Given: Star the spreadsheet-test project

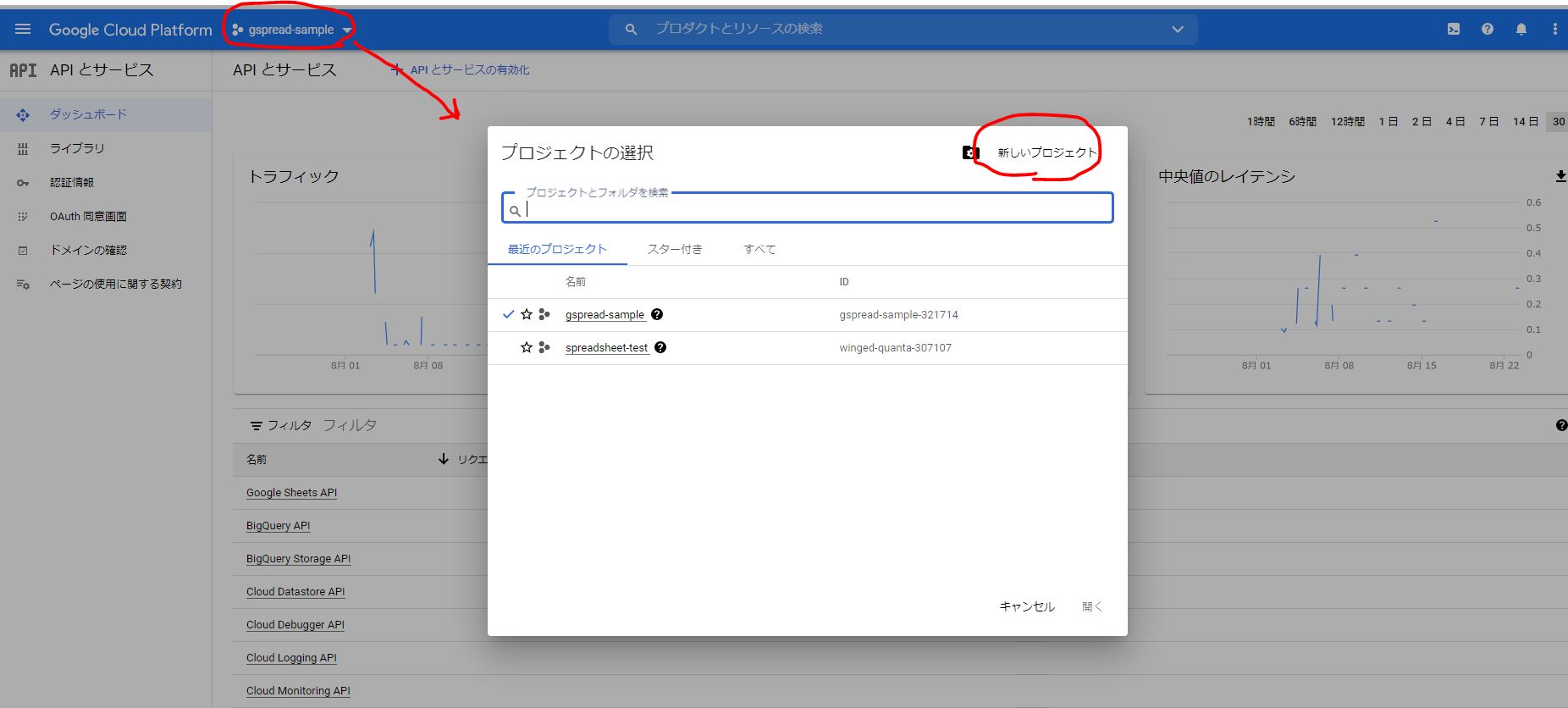Looking at the screenshot, I should (x=527, y=347).
